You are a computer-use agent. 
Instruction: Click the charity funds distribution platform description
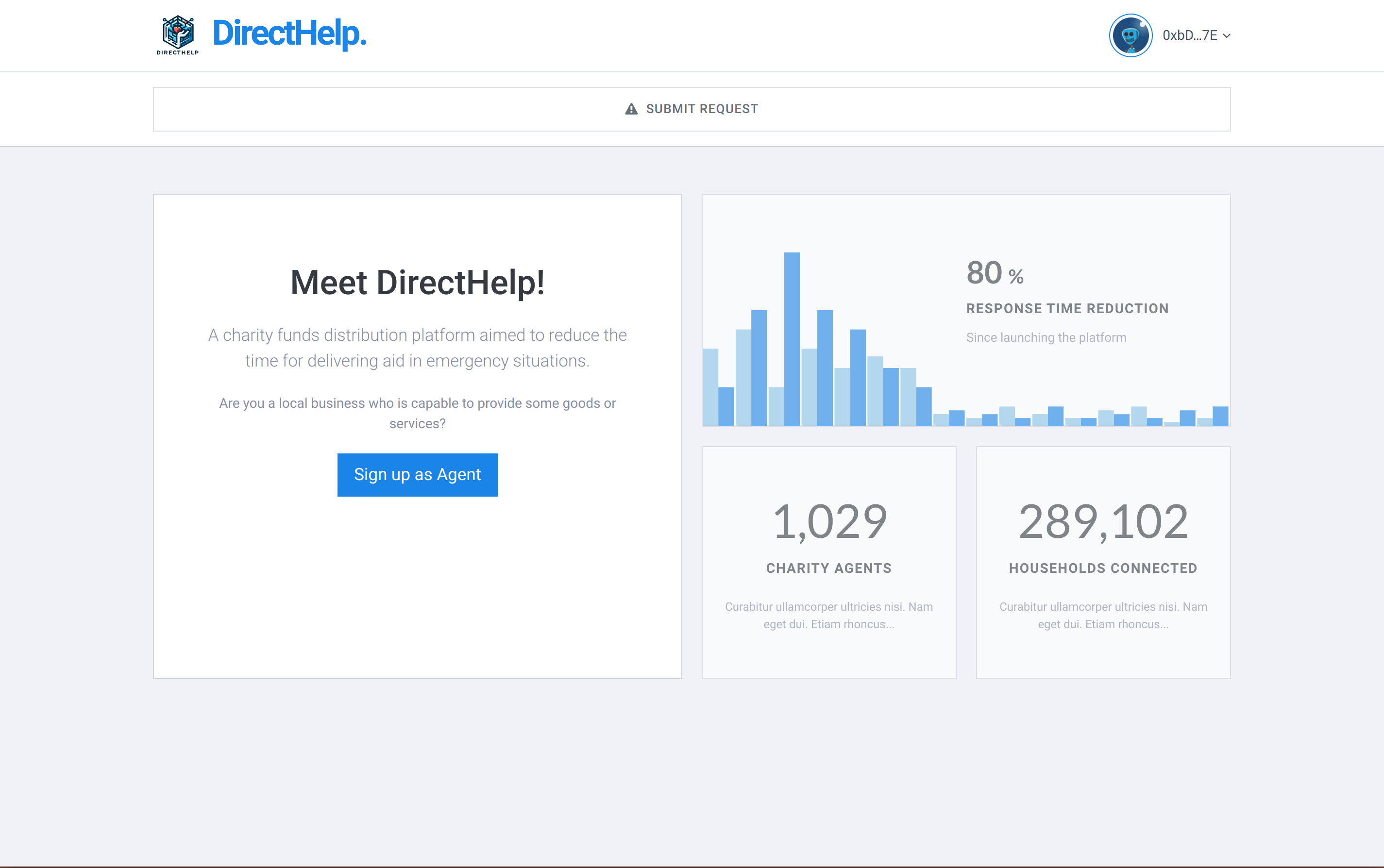click(x=418, y=348)
